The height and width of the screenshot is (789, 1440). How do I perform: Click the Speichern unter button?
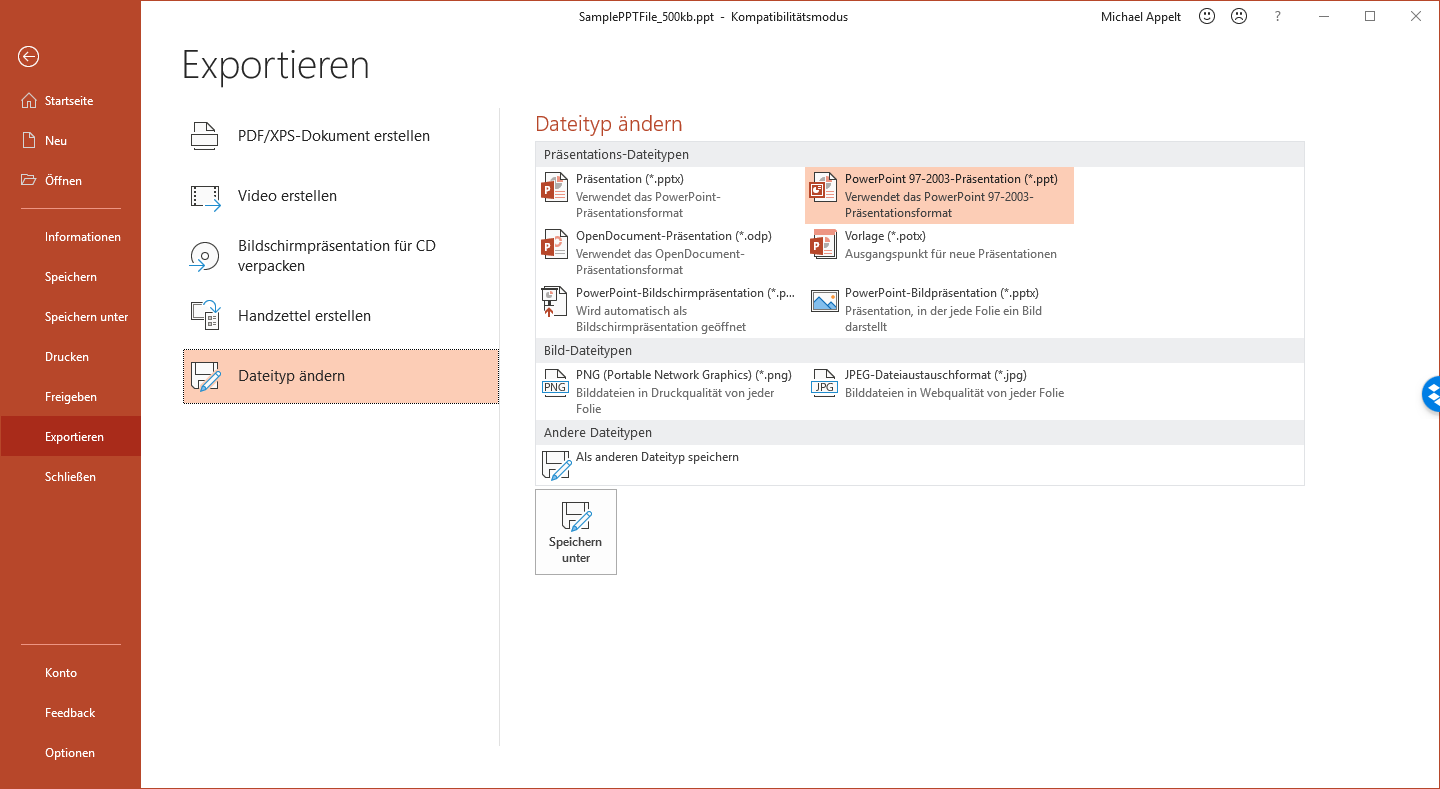(576, 532)
